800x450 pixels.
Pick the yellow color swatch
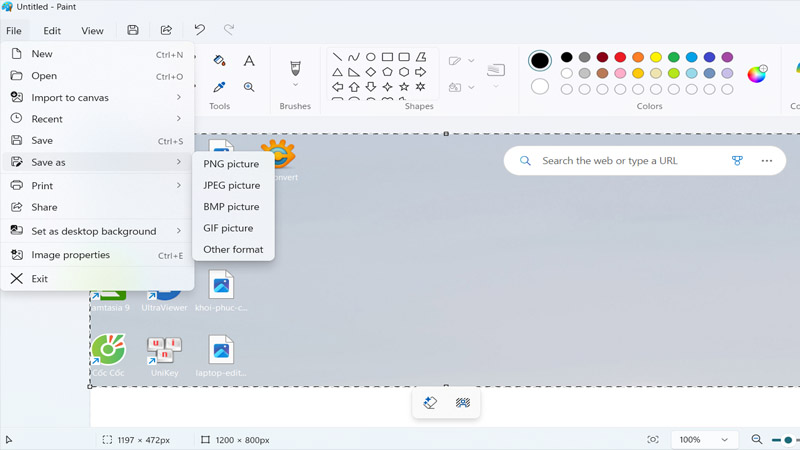point(656,57)
